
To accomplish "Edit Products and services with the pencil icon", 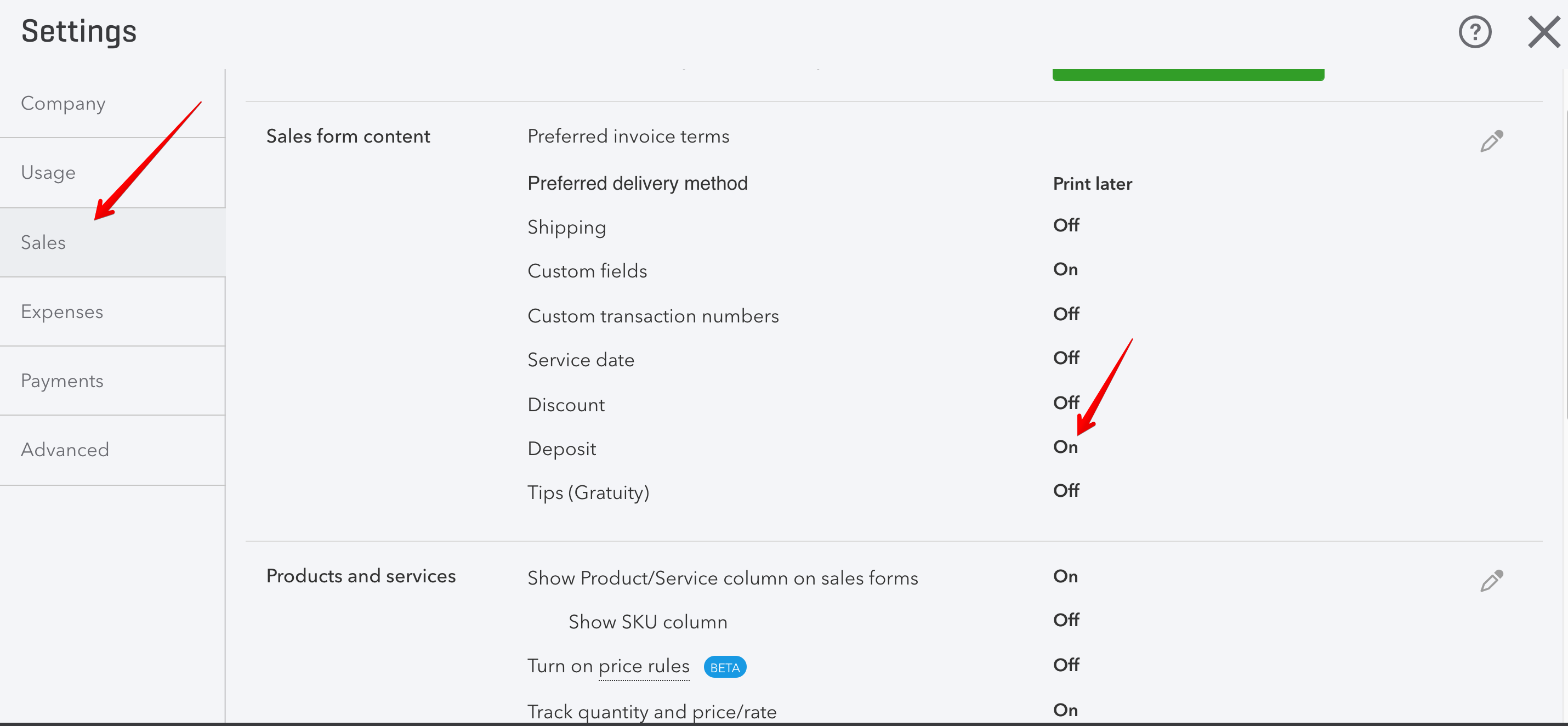I will pos(1491,581).
